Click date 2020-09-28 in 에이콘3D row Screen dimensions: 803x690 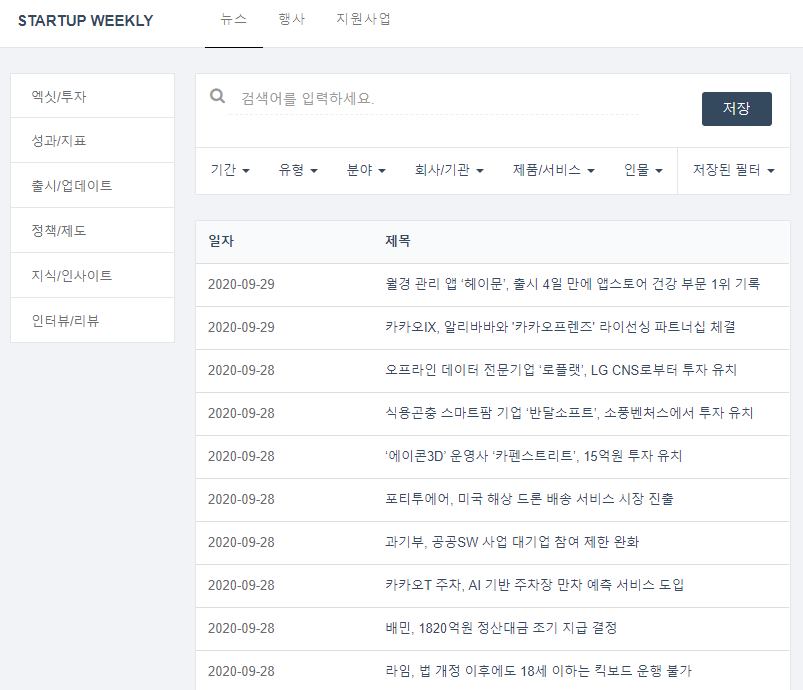tap(241, 457)
